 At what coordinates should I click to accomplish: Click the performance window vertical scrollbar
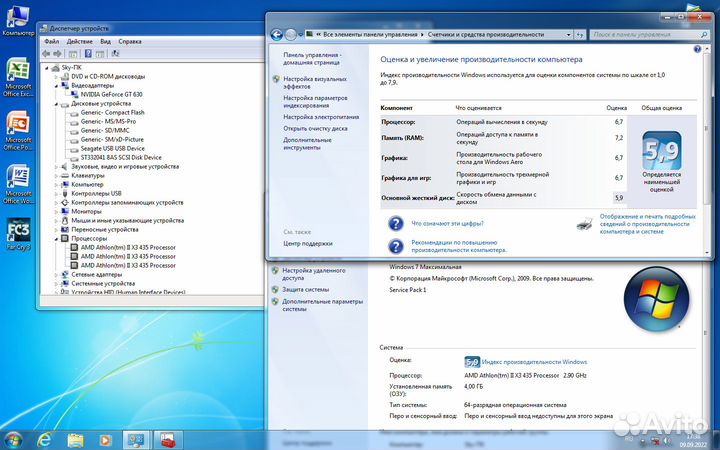[706, 150]
